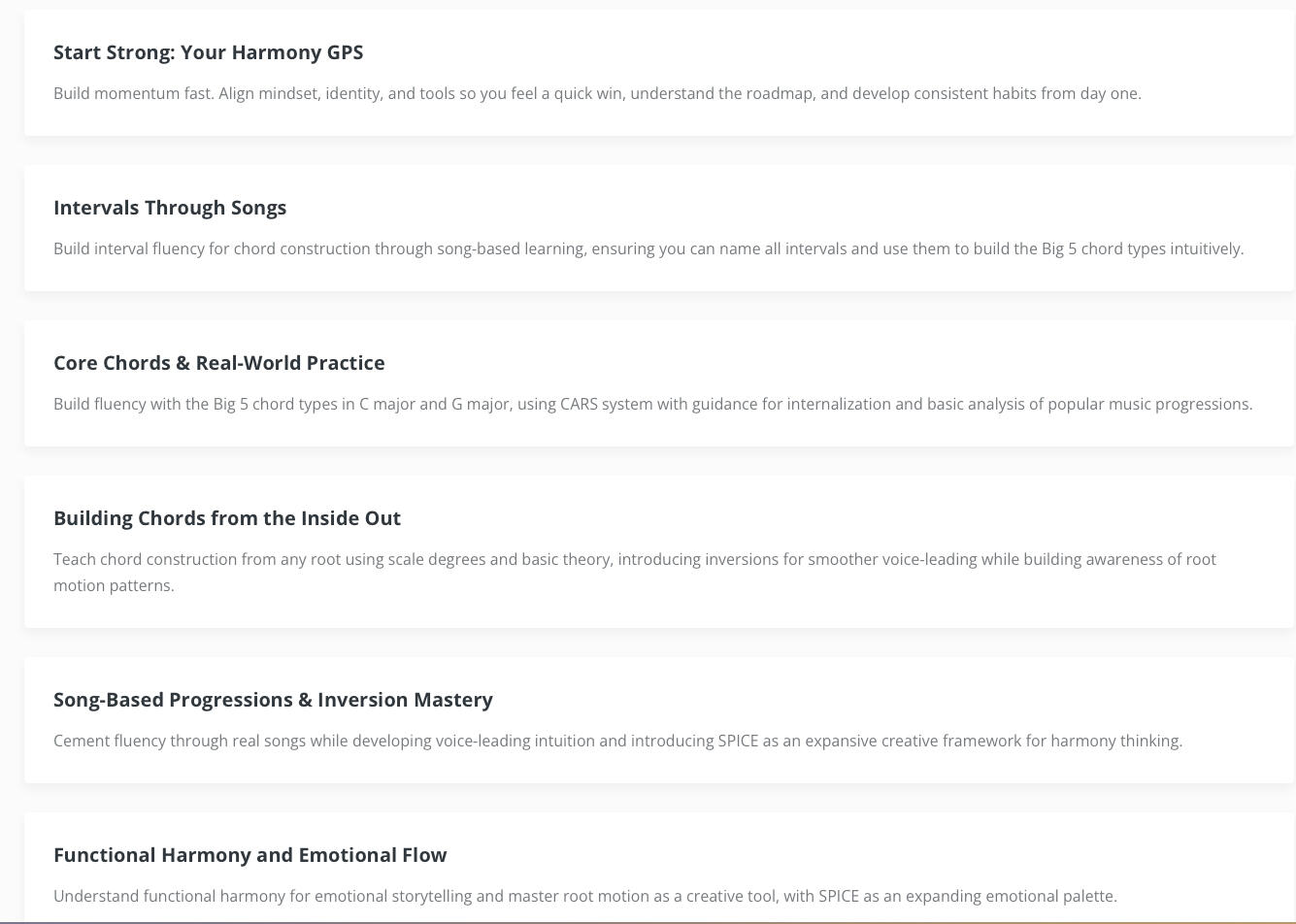Click empty space right of Building Chords heading

tap(825, 518)
